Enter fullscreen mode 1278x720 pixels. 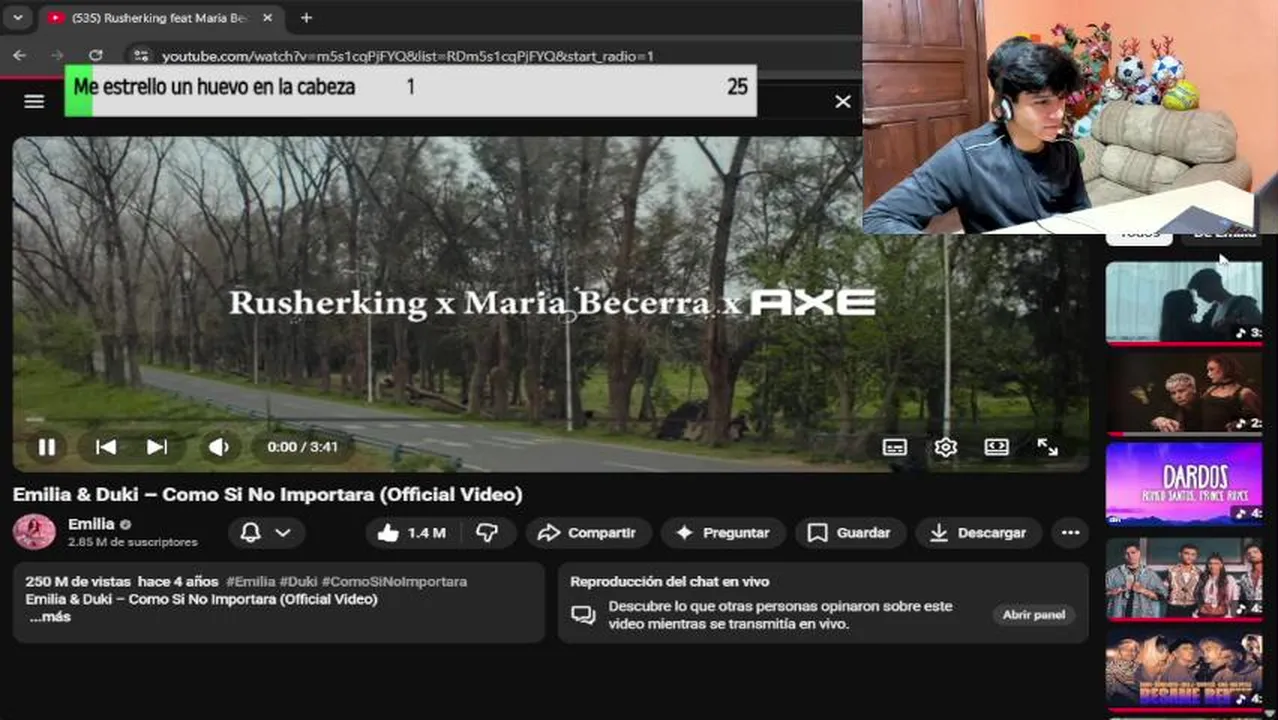pos(1047,447)
